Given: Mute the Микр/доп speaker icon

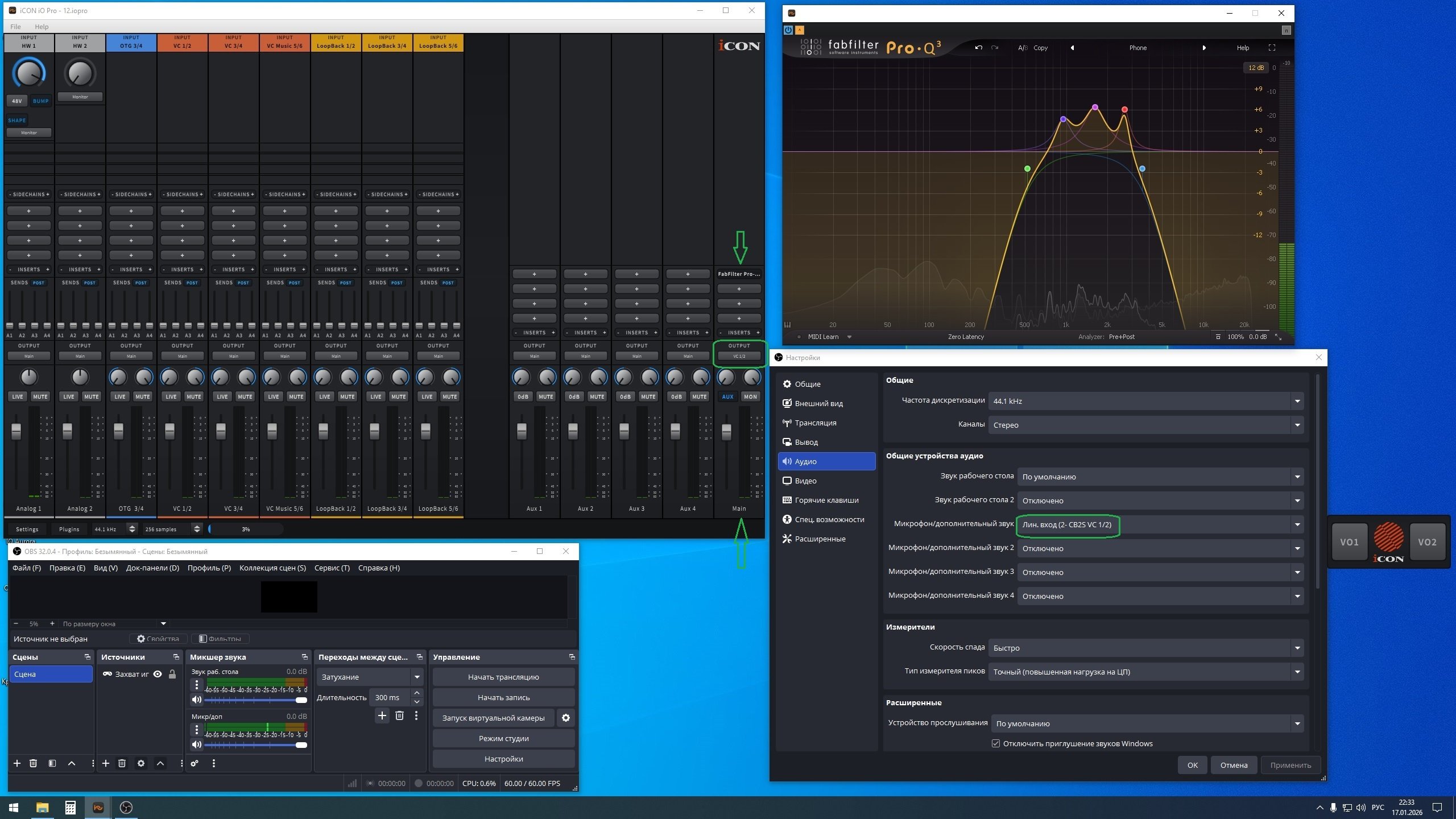Looking at the screenshot, I should tap(196, 744).
